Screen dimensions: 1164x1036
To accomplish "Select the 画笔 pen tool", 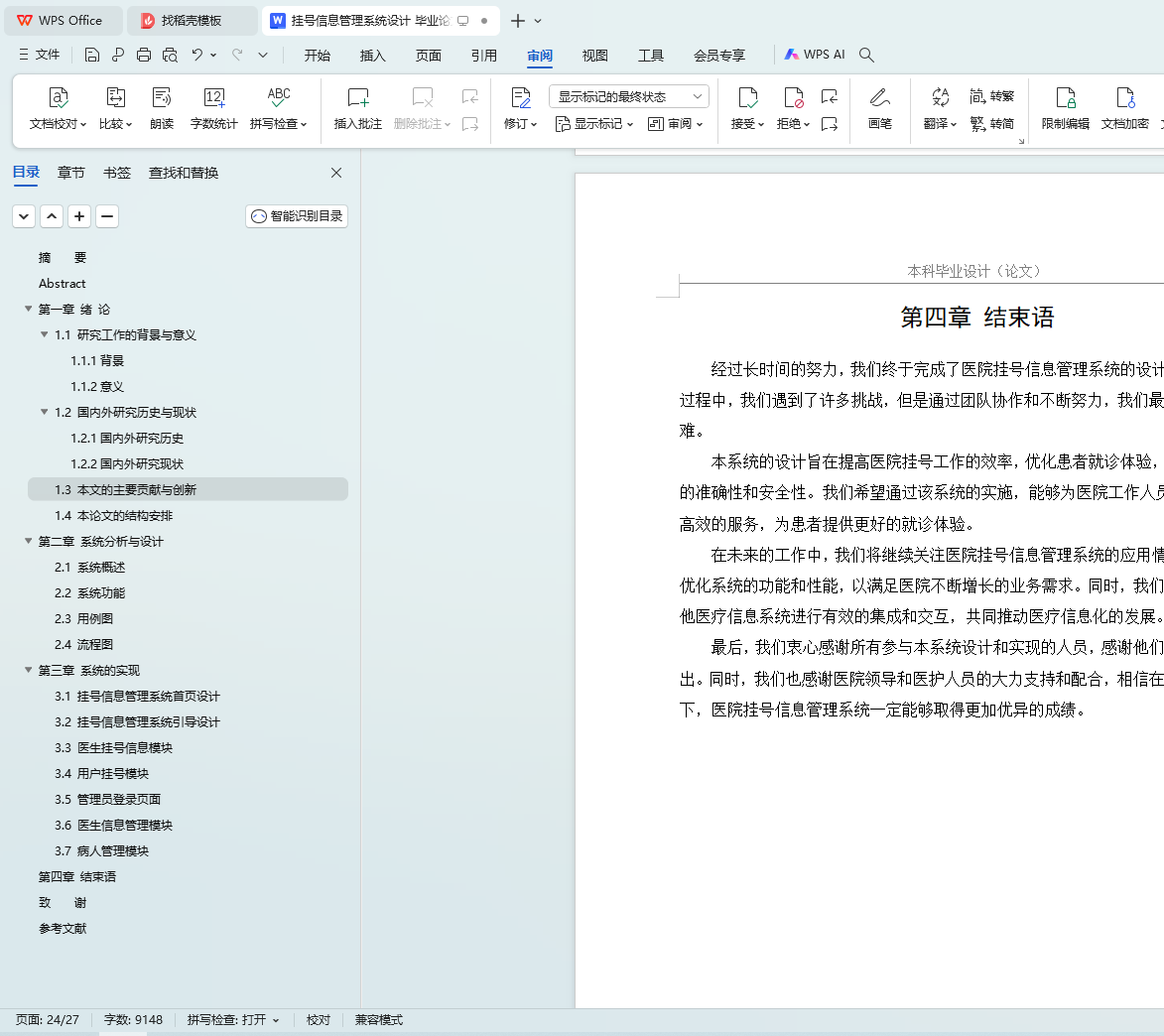I will click(879, 108).
